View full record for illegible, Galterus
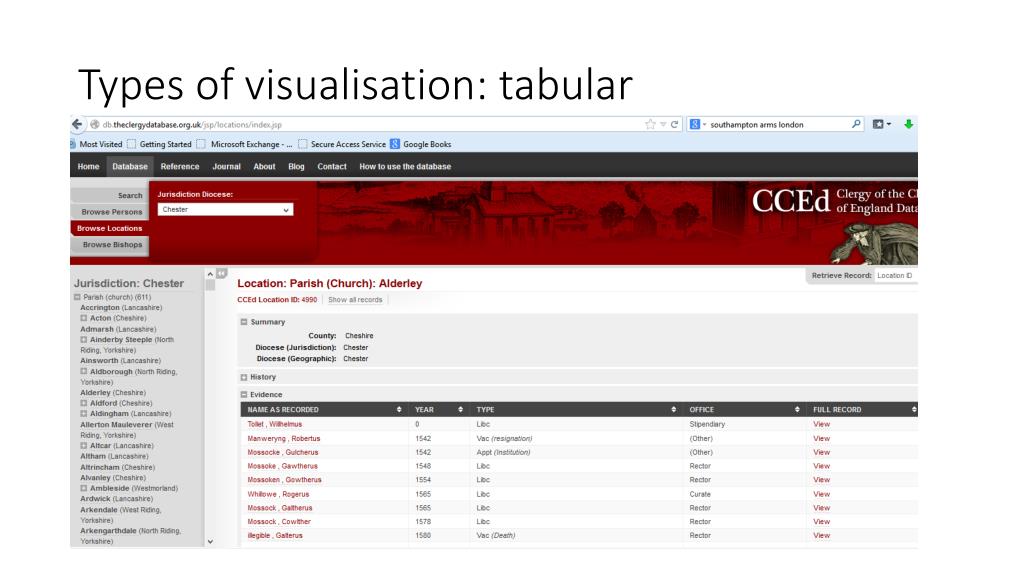 pos(822,535)
